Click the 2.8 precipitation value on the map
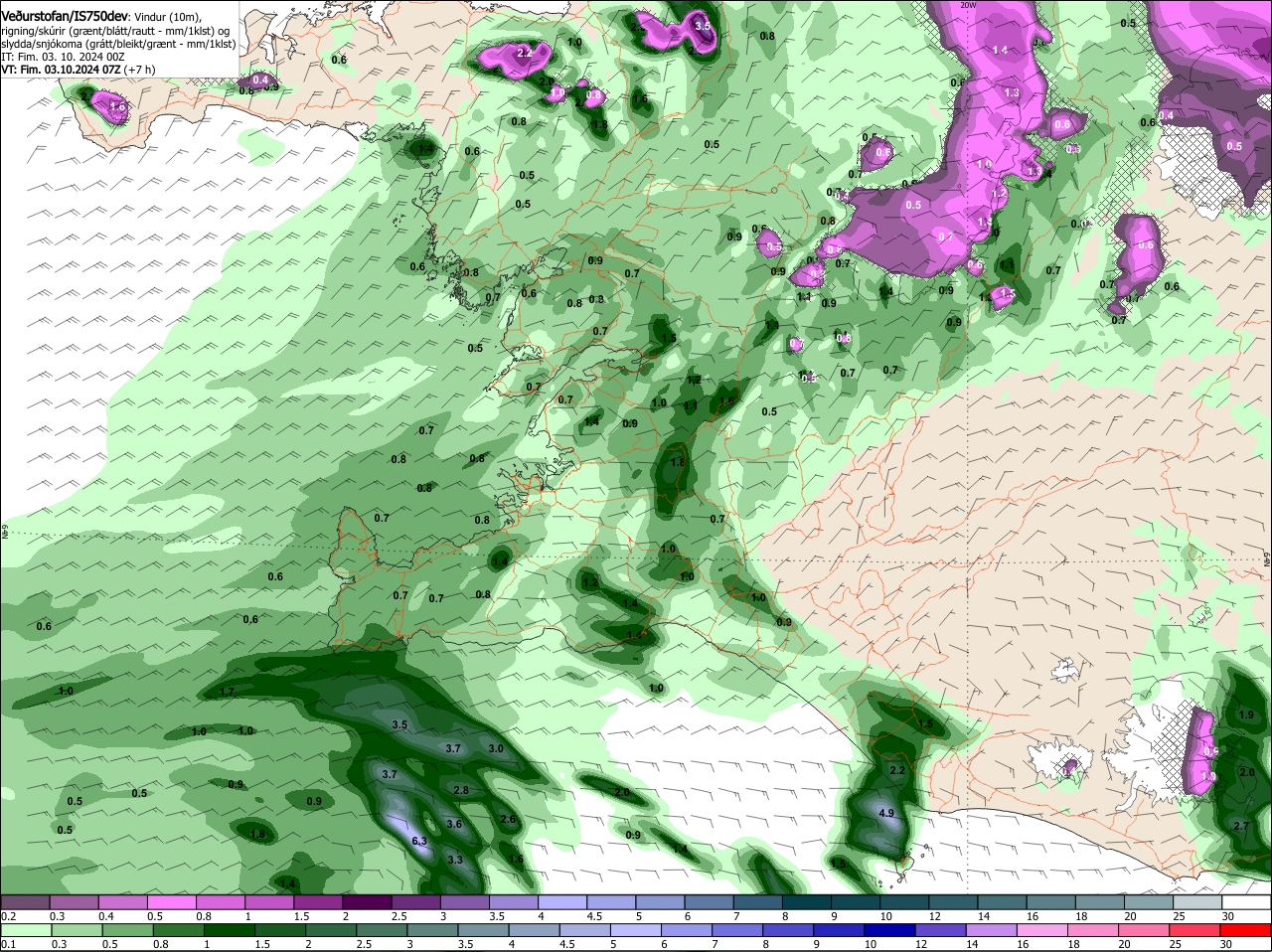 point(460,790)
